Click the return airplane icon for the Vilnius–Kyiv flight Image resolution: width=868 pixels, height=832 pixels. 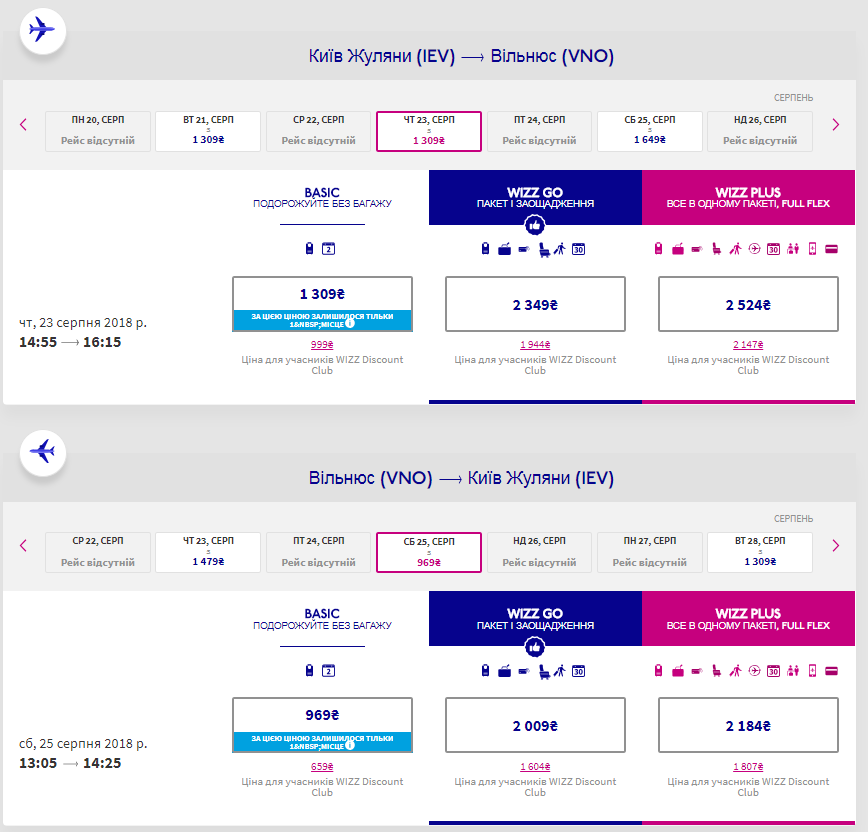[43, 452]
